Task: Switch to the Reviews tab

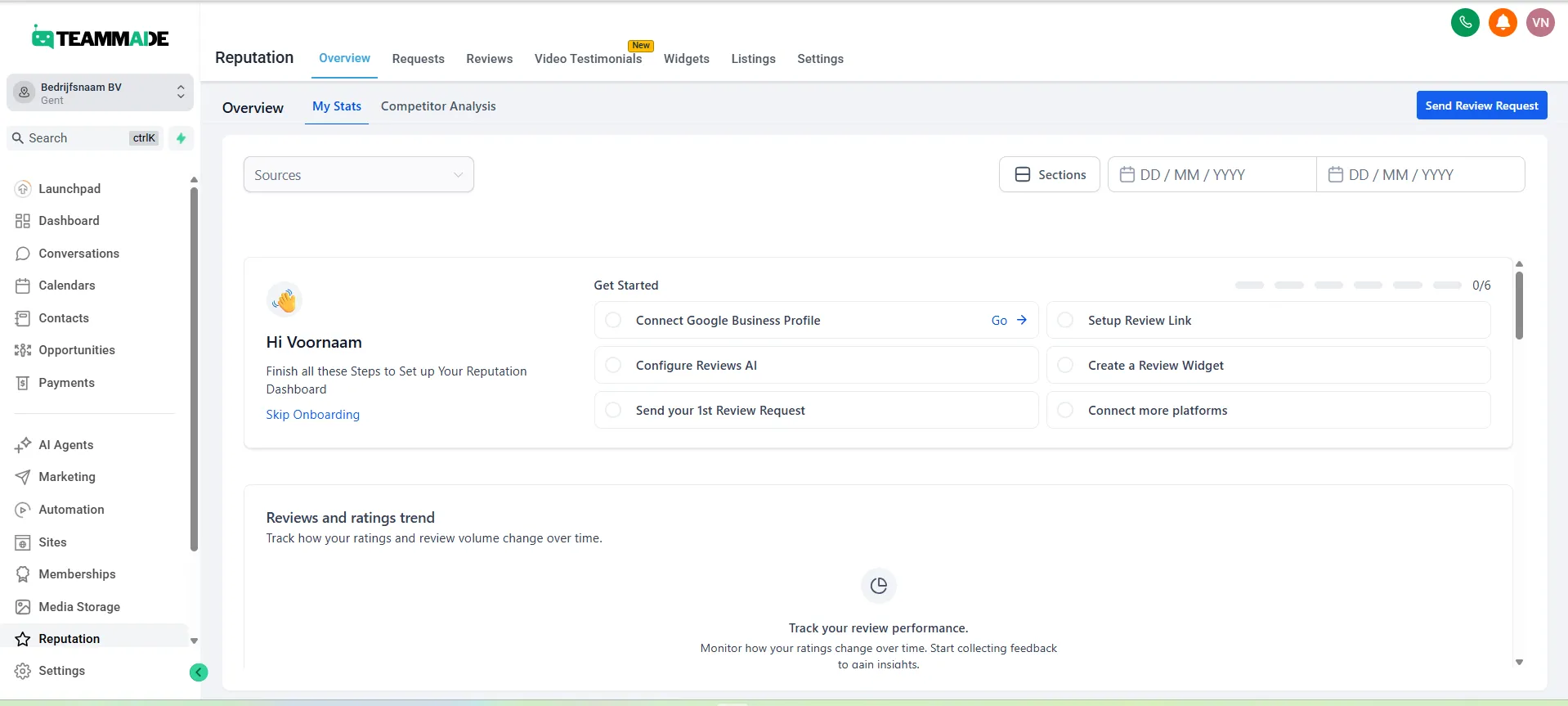Action: tap(490, 59)
